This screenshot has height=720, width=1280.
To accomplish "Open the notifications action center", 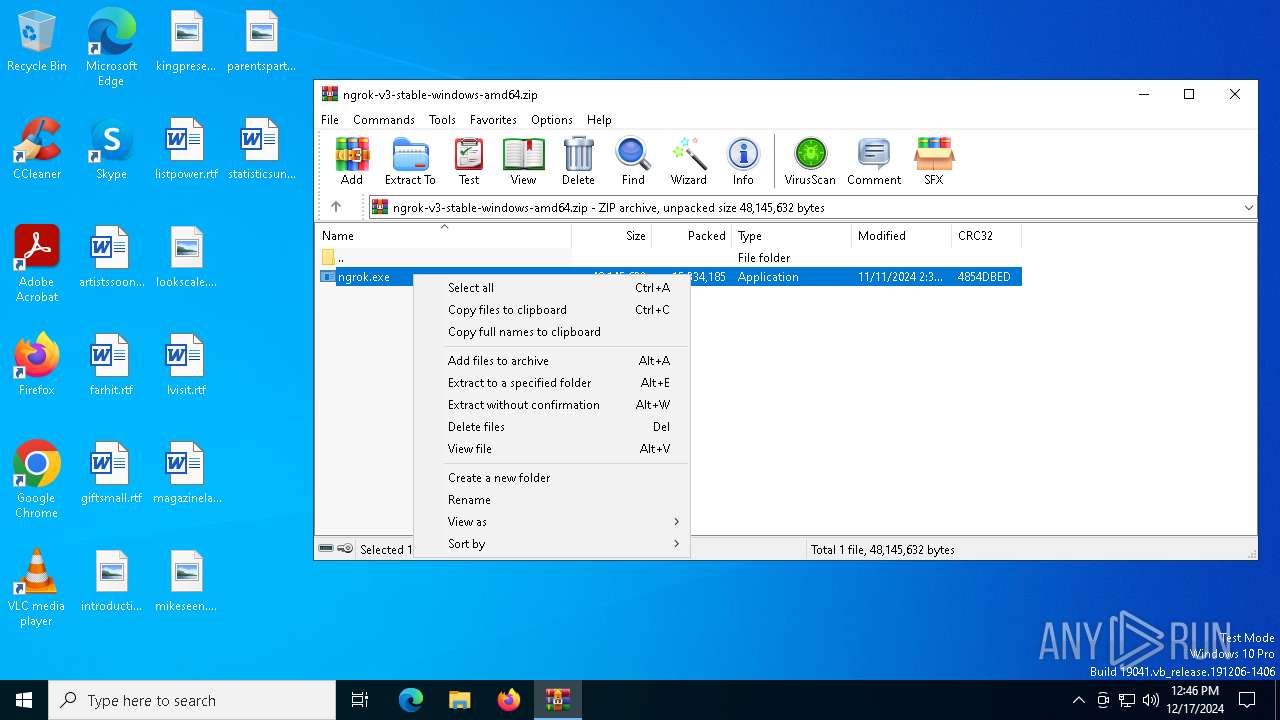I will [1247, 700].
